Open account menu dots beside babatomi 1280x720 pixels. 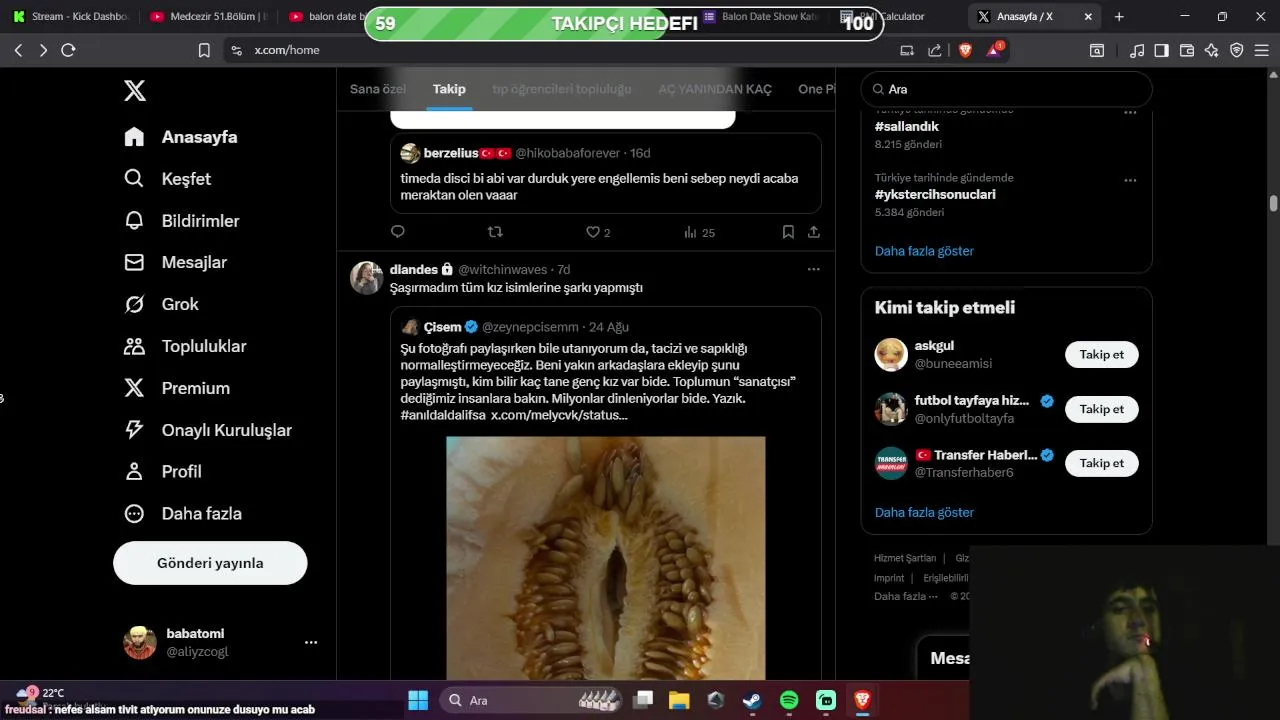(x=311, y=642)
